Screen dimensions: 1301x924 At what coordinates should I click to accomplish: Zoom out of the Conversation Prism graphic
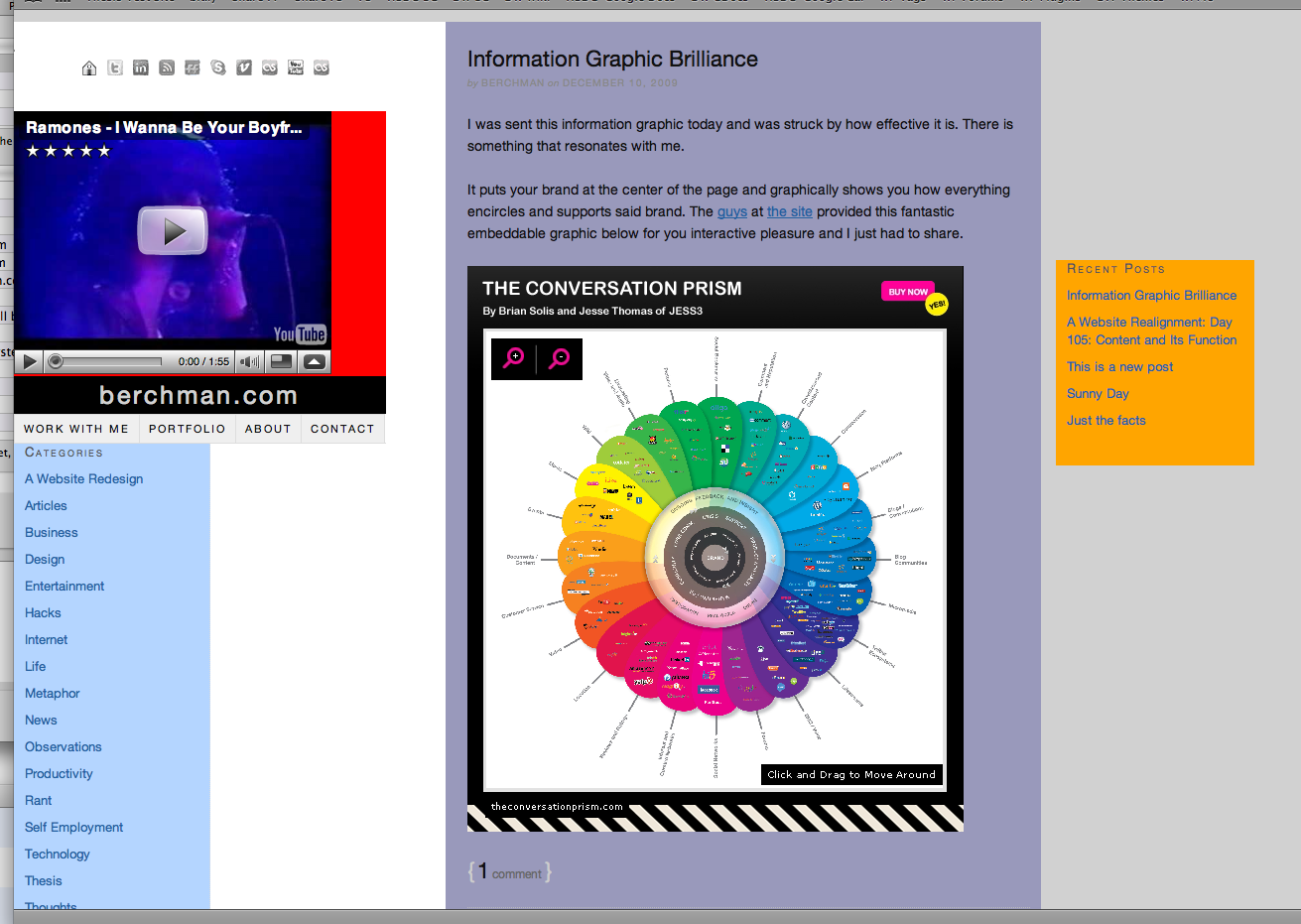[x=560, y=358]
